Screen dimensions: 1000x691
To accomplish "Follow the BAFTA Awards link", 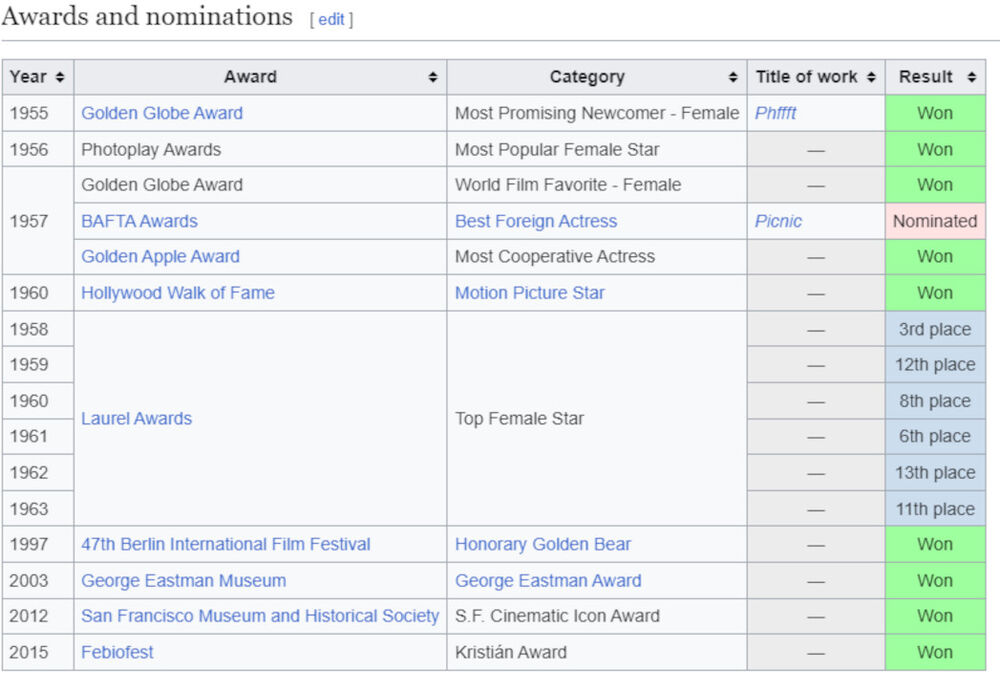I will [x=139, y=221].
